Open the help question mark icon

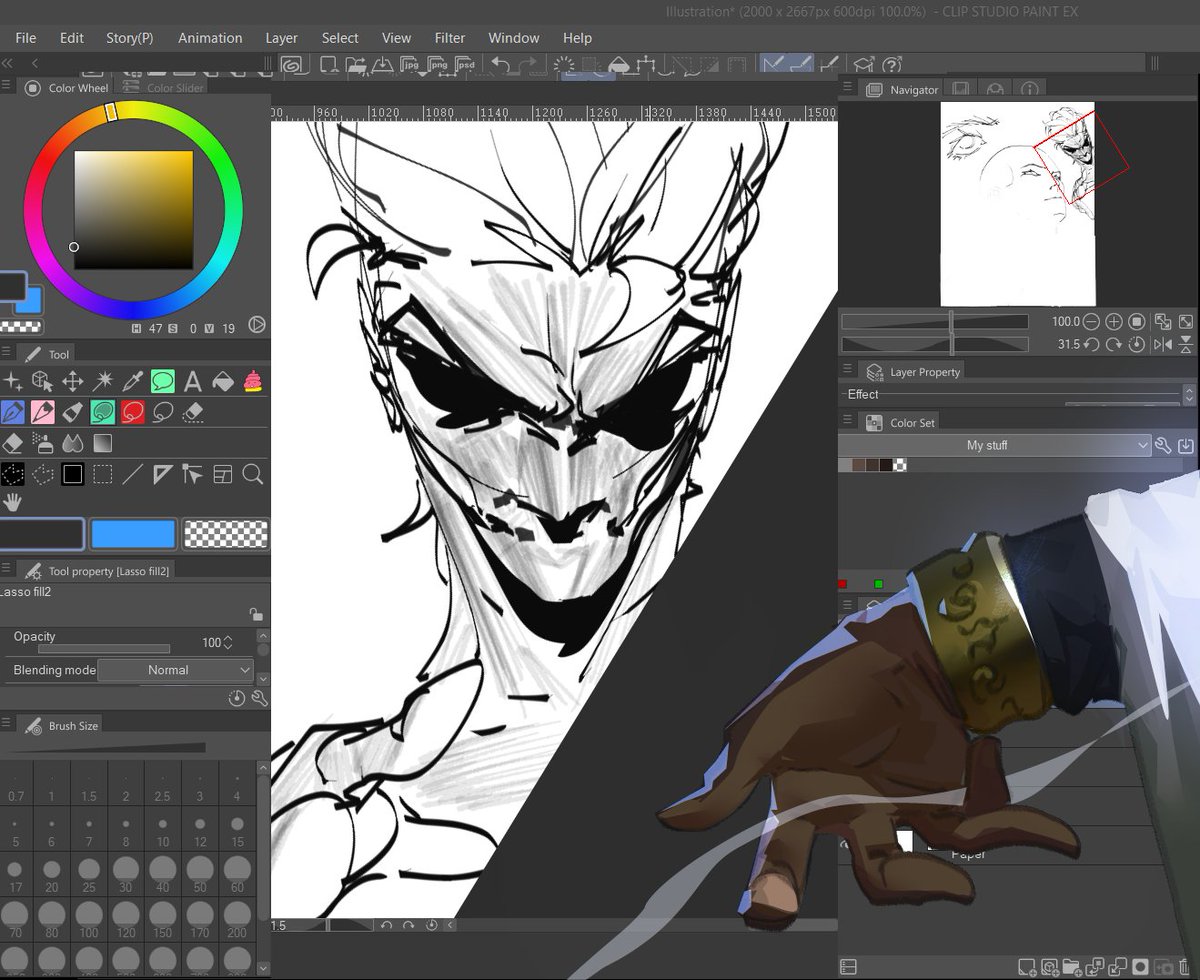pyautogui.click(x=892, y=65)
